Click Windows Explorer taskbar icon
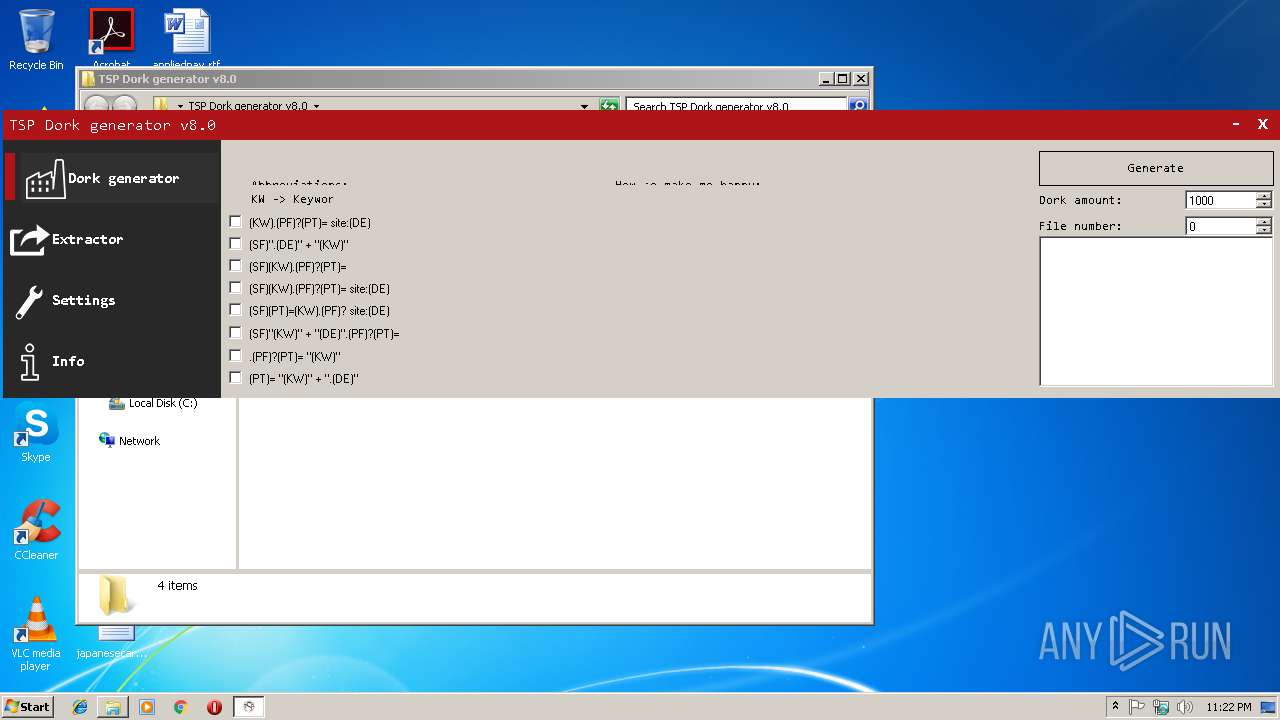 (x=113, y=707)
